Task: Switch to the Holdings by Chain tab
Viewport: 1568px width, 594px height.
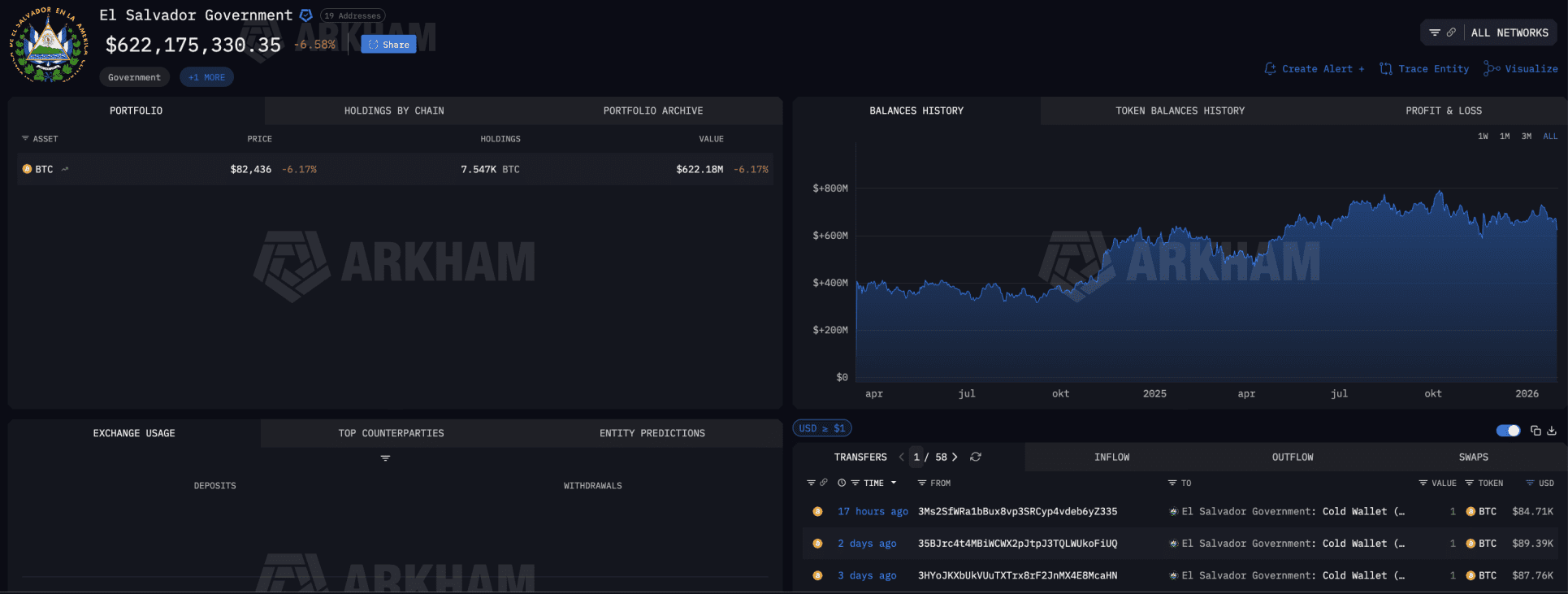Action: tap(394, 111)
